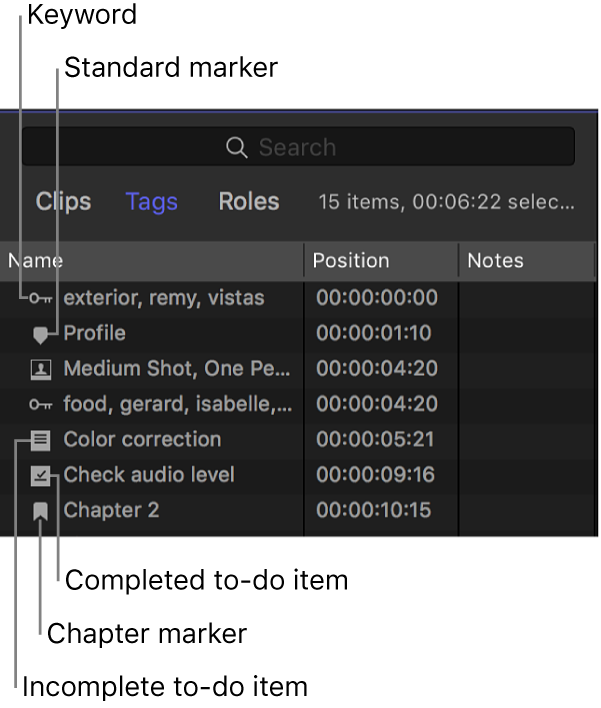Click the keyword icon beside exterior, remy, vistas

(x=41, y=298)
